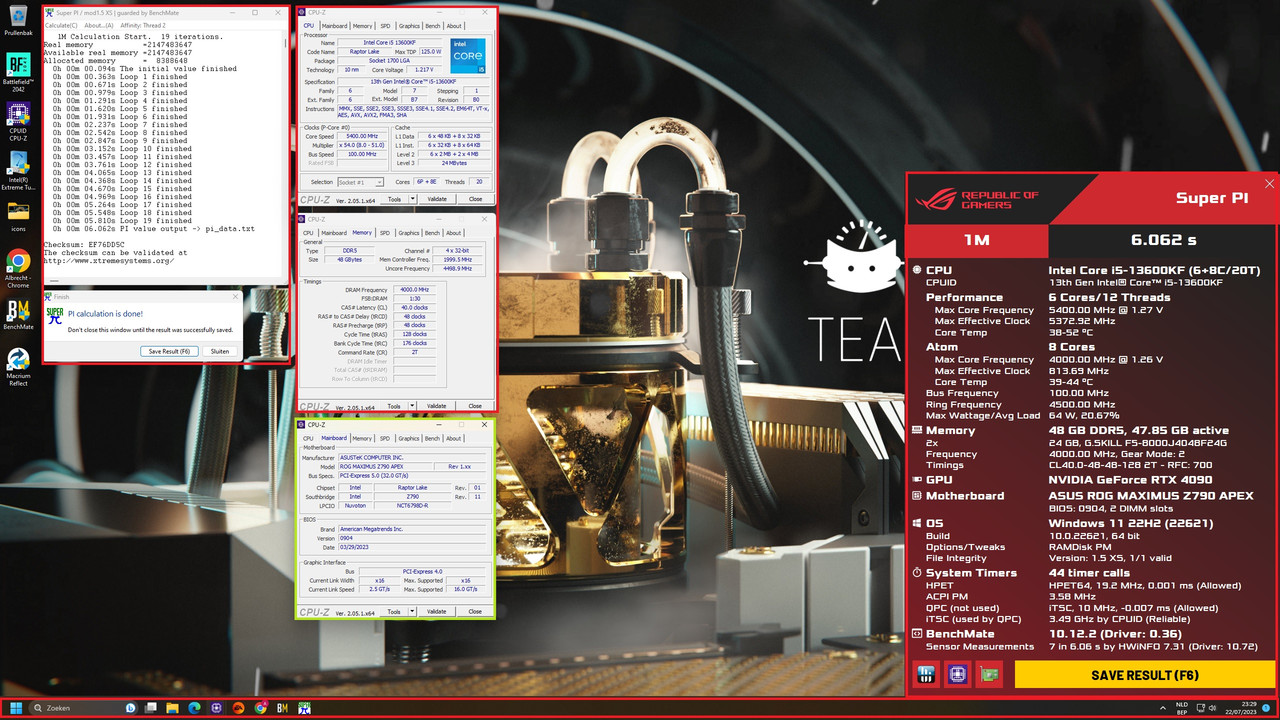
Task: Launch Macrium Reflect desktop shortcut
Action: click(x=18, y=366)
